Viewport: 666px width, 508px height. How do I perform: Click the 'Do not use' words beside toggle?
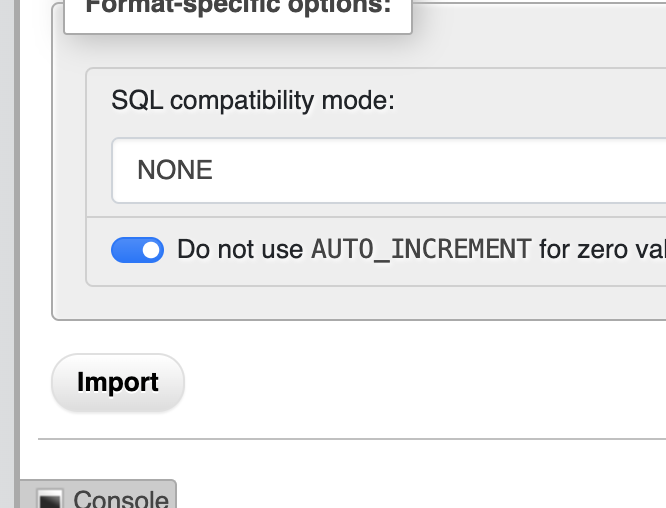[x=240, y=250]
